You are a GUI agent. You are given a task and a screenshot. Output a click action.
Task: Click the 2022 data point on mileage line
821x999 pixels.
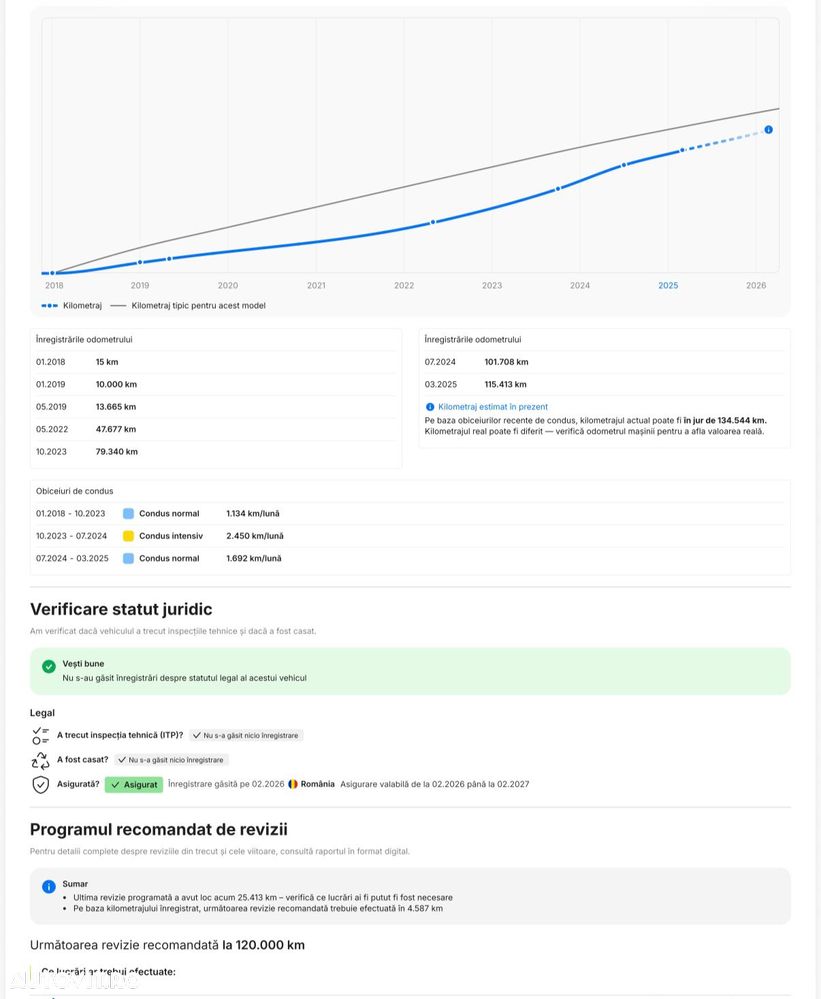click(433, 222)
